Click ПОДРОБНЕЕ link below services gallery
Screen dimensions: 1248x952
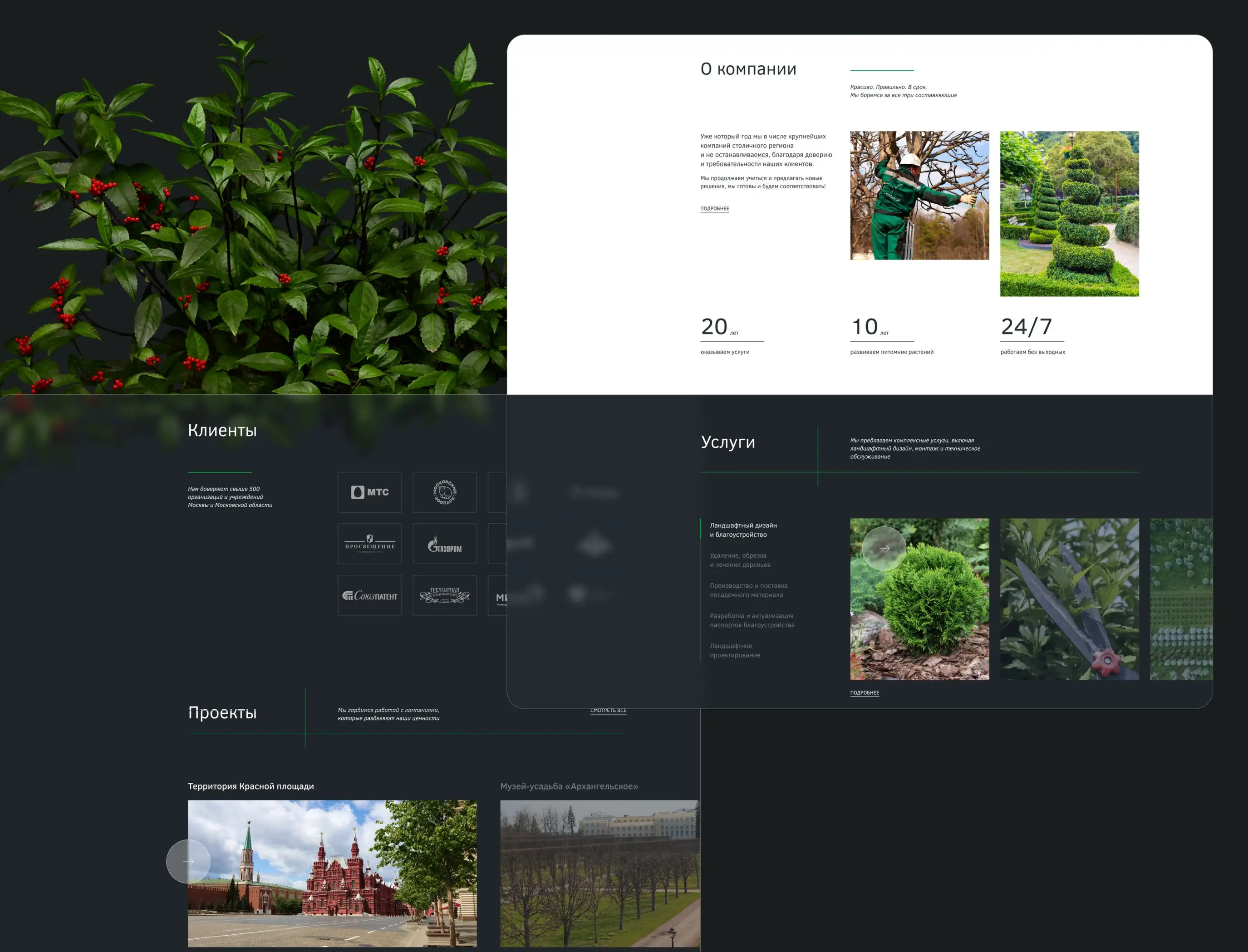pos(865,692)
